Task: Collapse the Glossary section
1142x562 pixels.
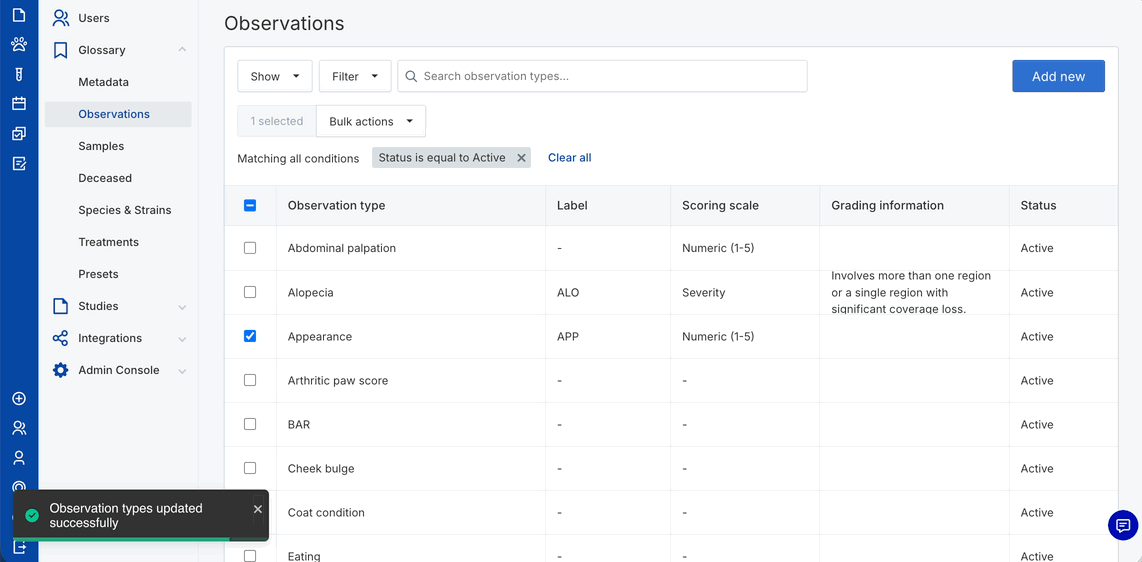Action: click(x=182, y=50)
